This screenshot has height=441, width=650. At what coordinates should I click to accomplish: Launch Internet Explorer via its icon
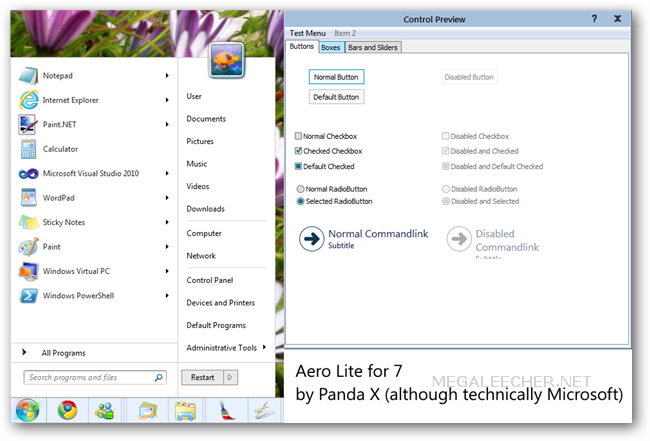pyautogui.click(x=28, y=100)
